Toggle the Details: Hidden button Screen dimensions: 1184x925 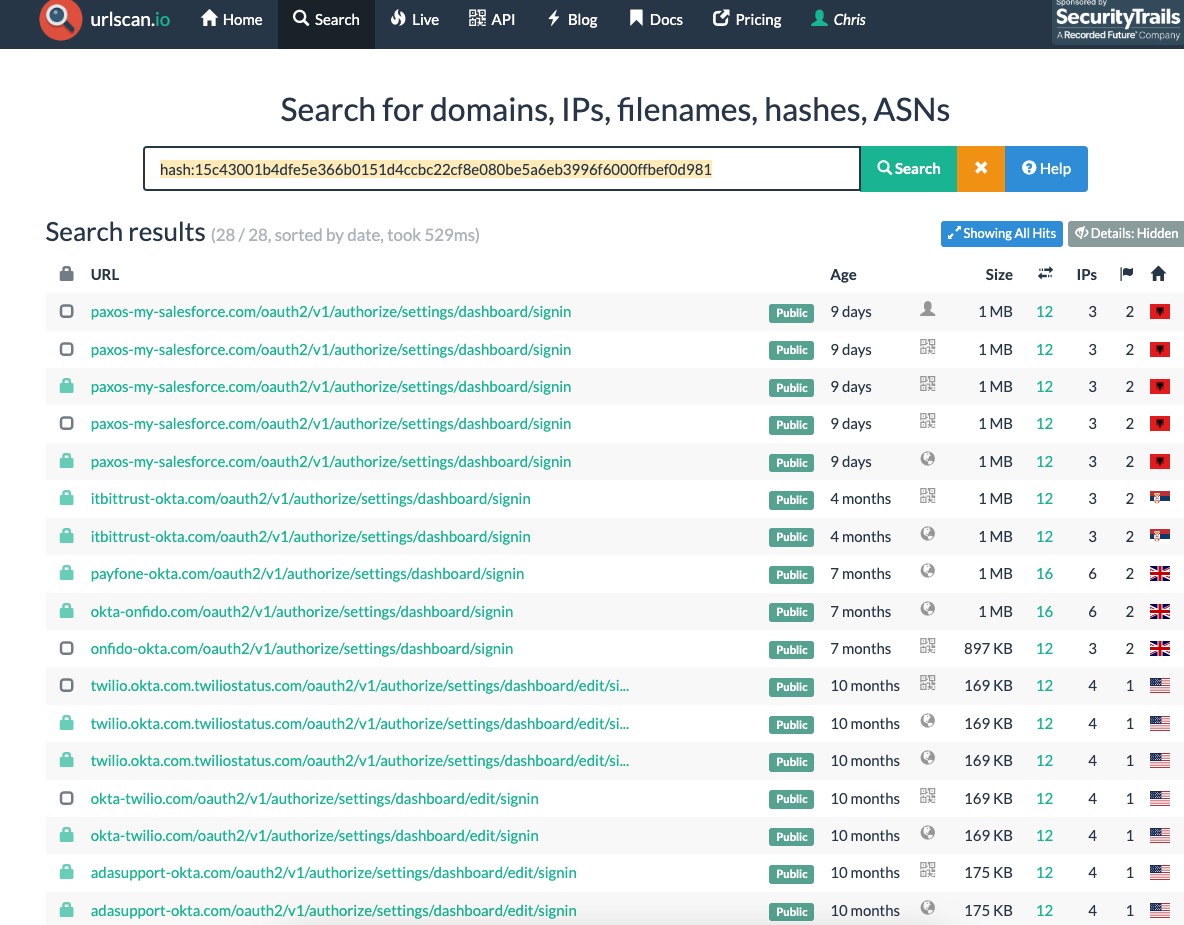click(x=1126, y=233)
